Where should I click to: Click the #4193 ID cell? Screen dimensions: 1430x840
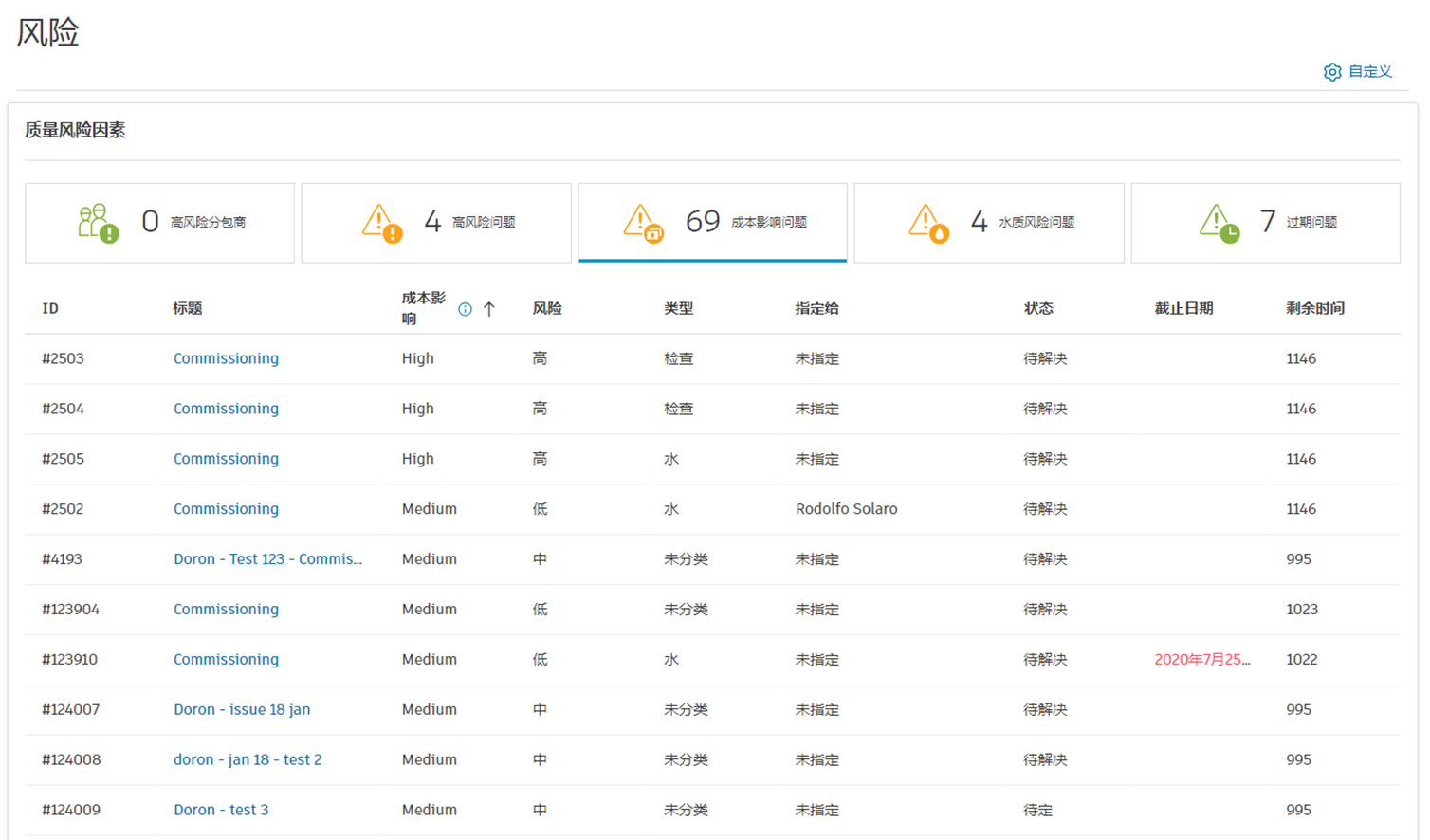(x=62, y=559)
